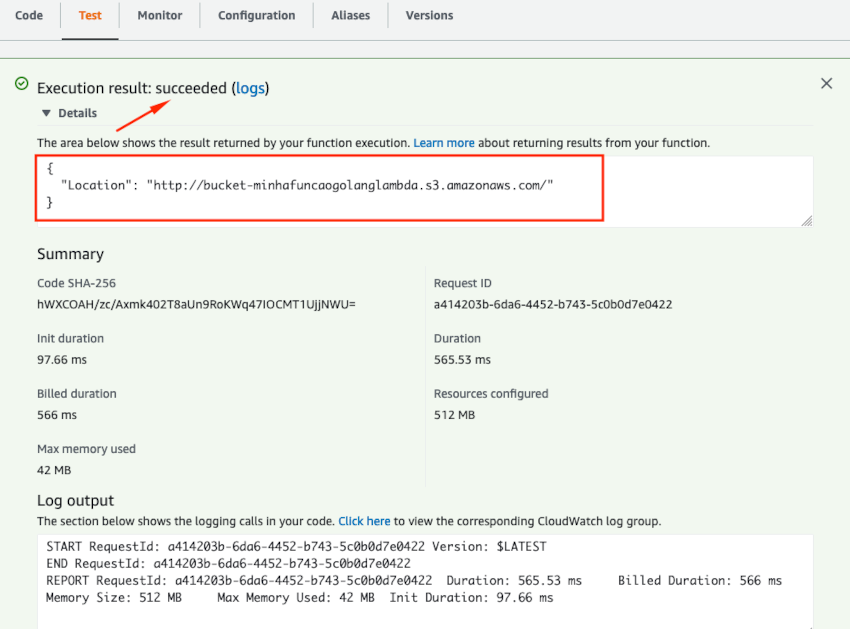The image size is (850, 629).
Task: Dismiss the execution result panel with X
Action: [x=826, y=83]
